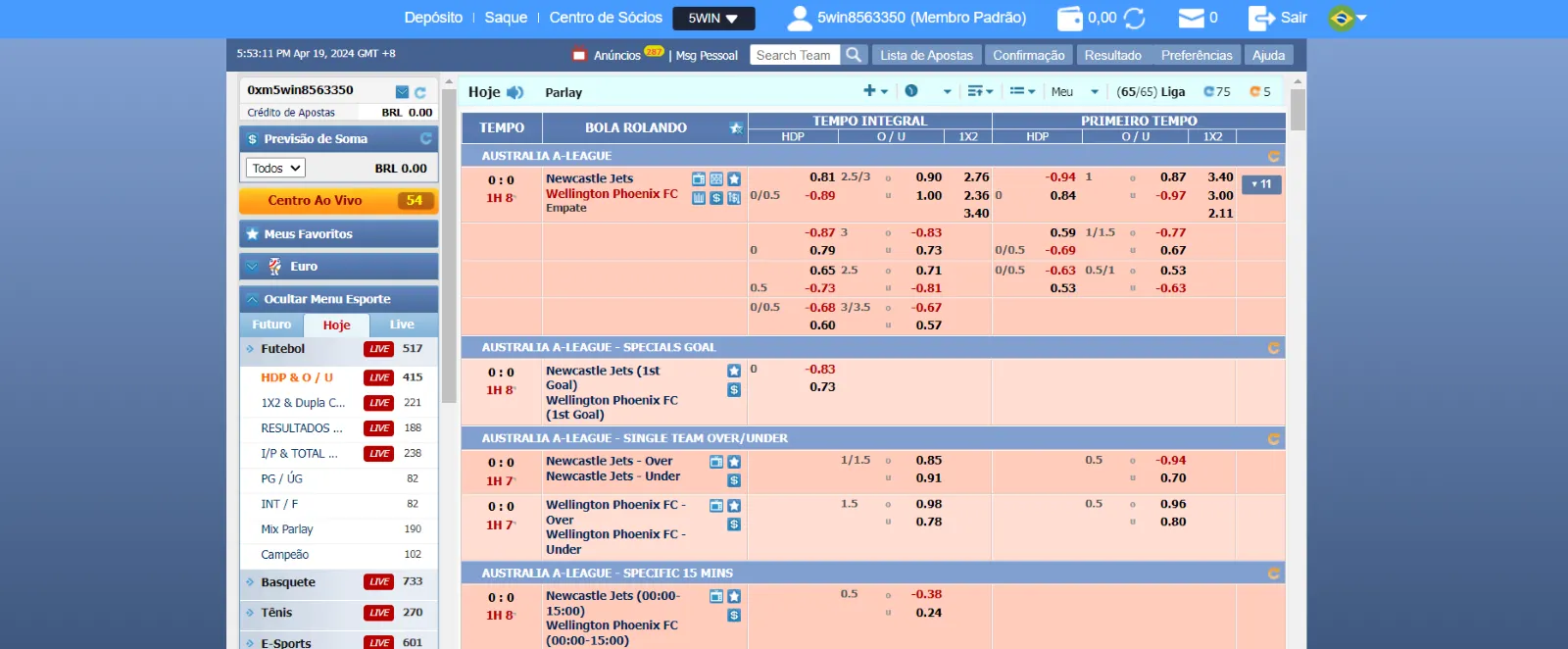Toggle favorites star in Bola Rolando header

[x=735, y=128]
